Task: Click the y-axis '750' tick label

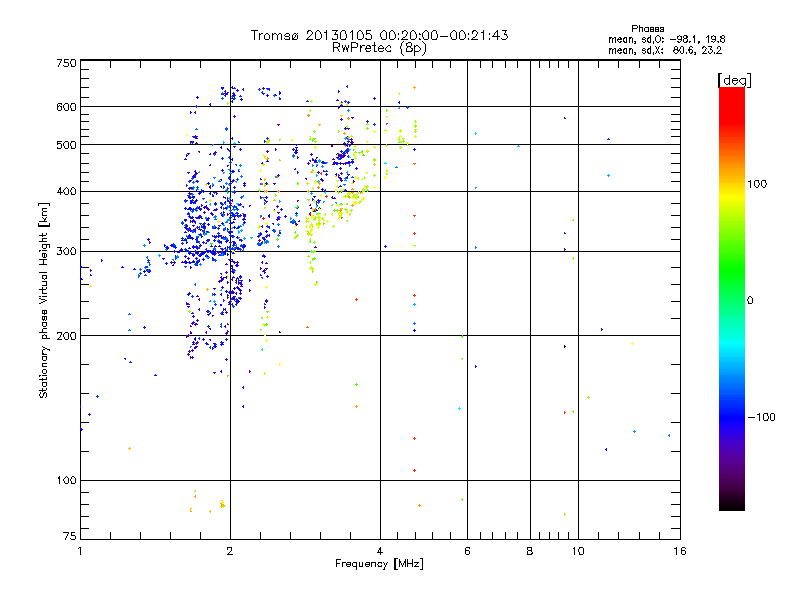Action: (x=66, y=63)
